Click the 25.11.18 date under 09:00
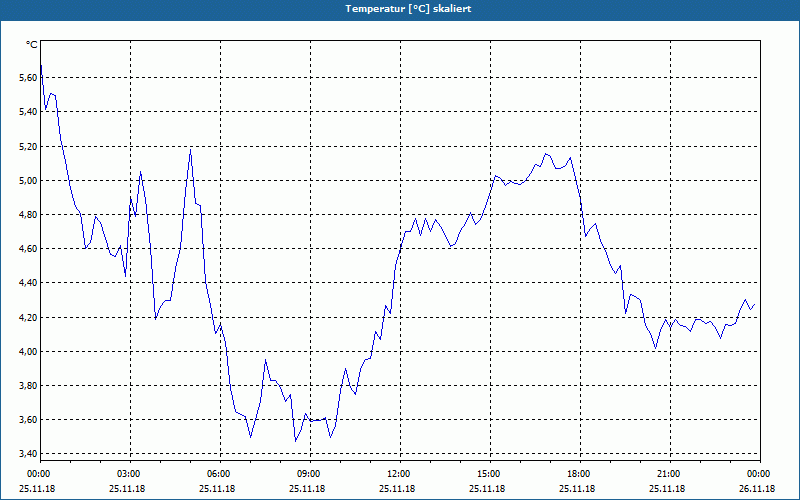This screenshot has height=500, width=800. (307, 489)
